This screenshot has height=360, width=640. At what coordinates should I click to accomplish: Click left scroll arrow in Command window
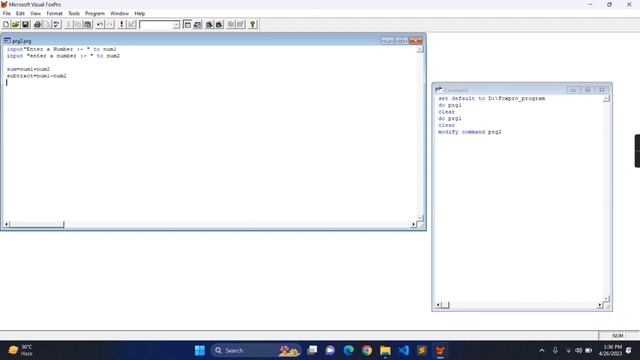pyautogui.click(x=438, y=305)
